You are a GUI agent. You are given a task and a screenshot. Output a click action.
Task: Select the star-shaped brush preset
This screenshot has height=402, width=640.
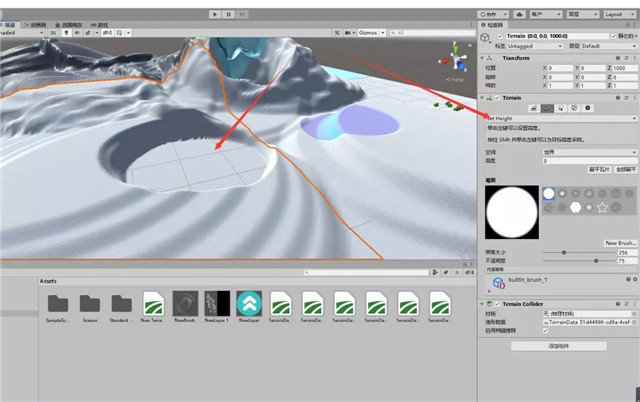(x=602, y=207)
